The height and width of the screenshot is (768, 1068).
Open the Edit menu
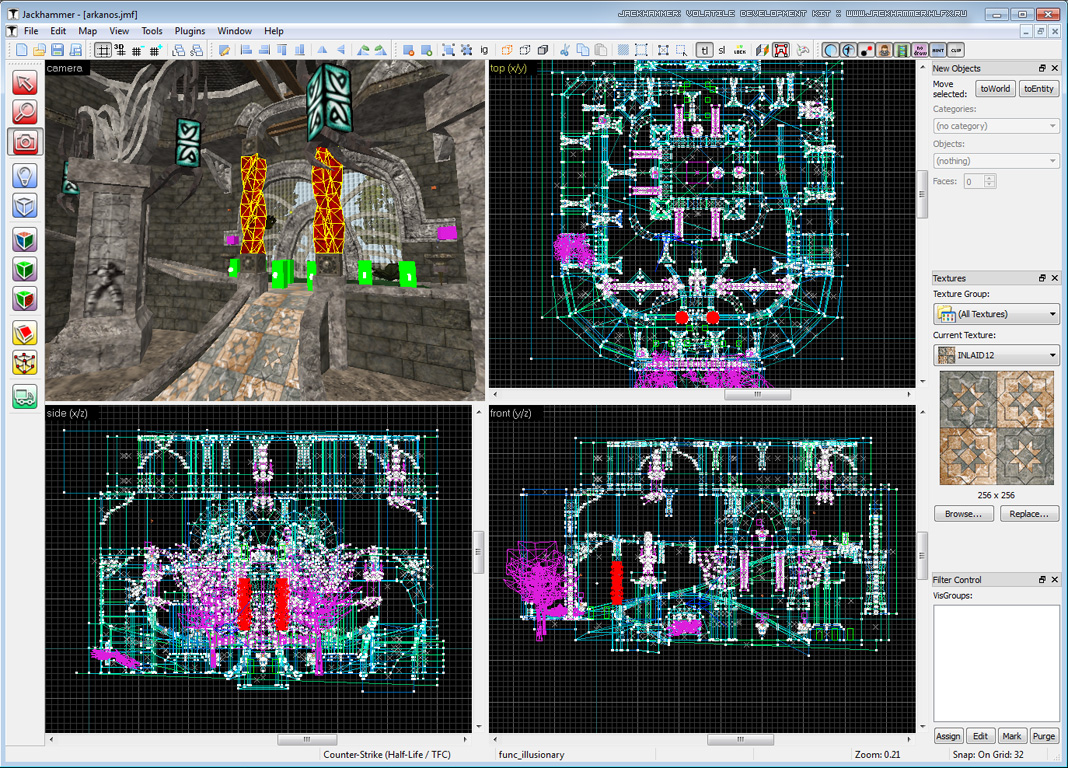[x=59, y=31]
